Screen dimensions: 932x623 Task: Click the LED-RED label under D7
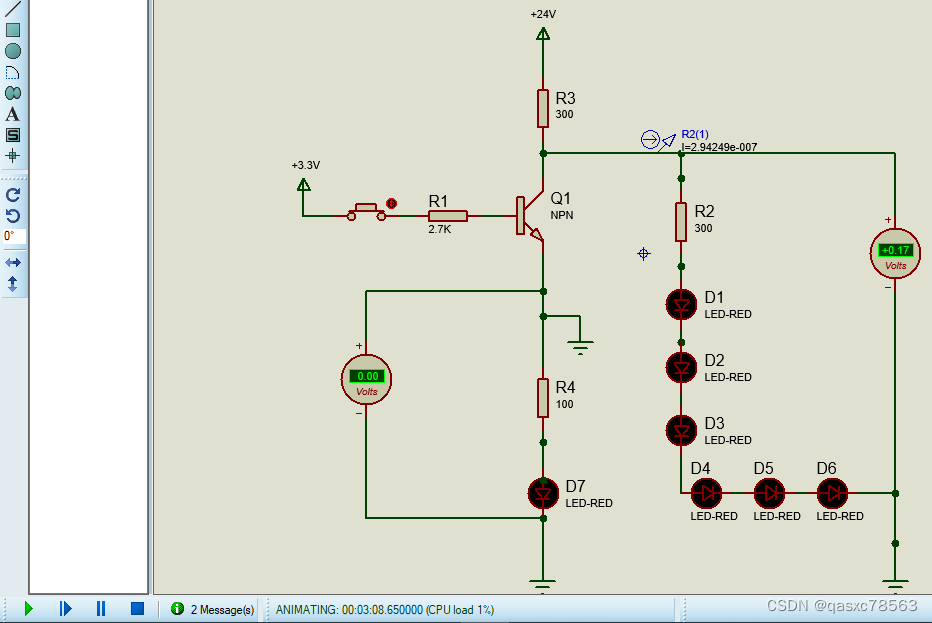pos(589,503)
